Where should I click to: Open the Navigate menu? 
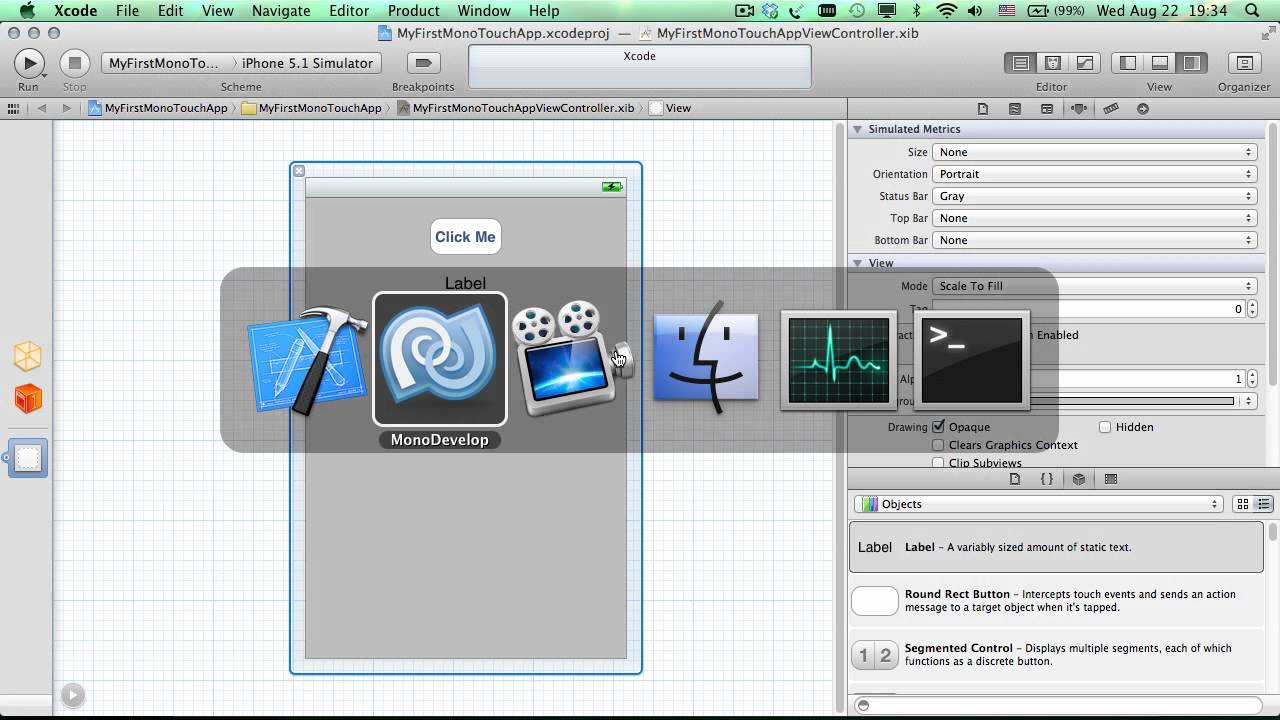pos(281,11)
